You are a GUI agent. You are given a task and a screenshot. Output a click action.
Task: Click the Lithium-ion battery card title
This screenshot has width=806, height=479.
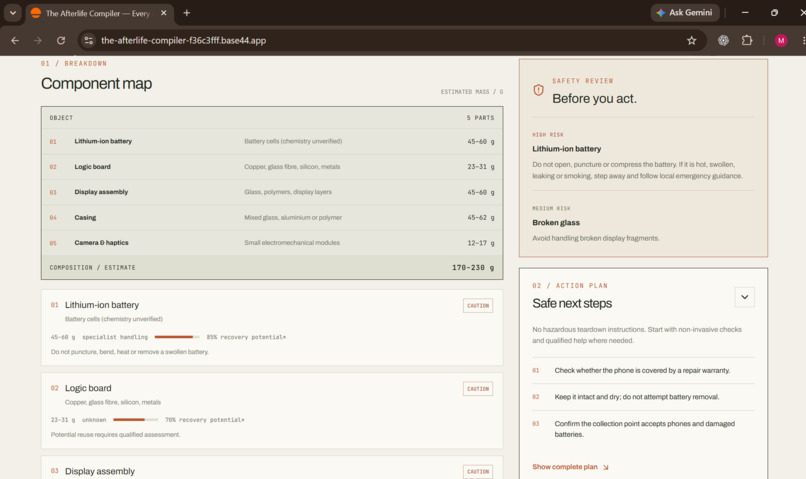[102, 305]
